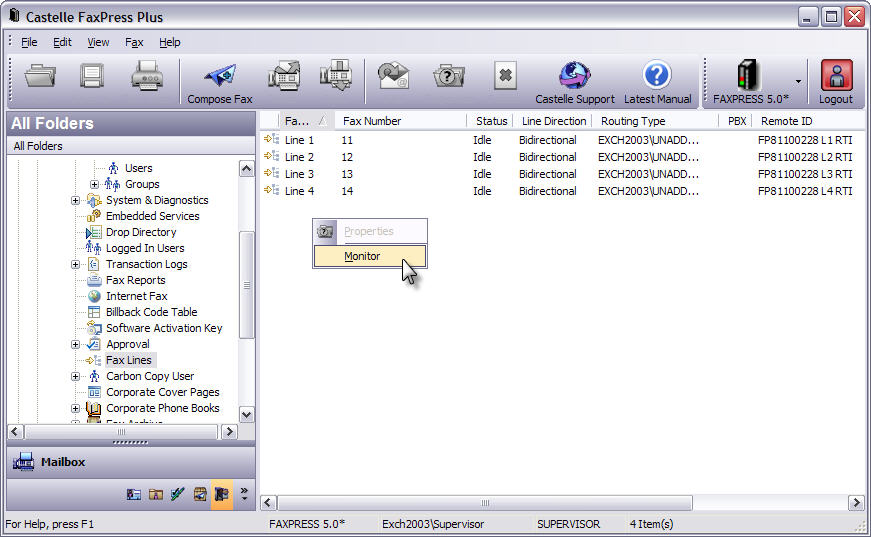Open the Edit menu

(x=62, y=42)
